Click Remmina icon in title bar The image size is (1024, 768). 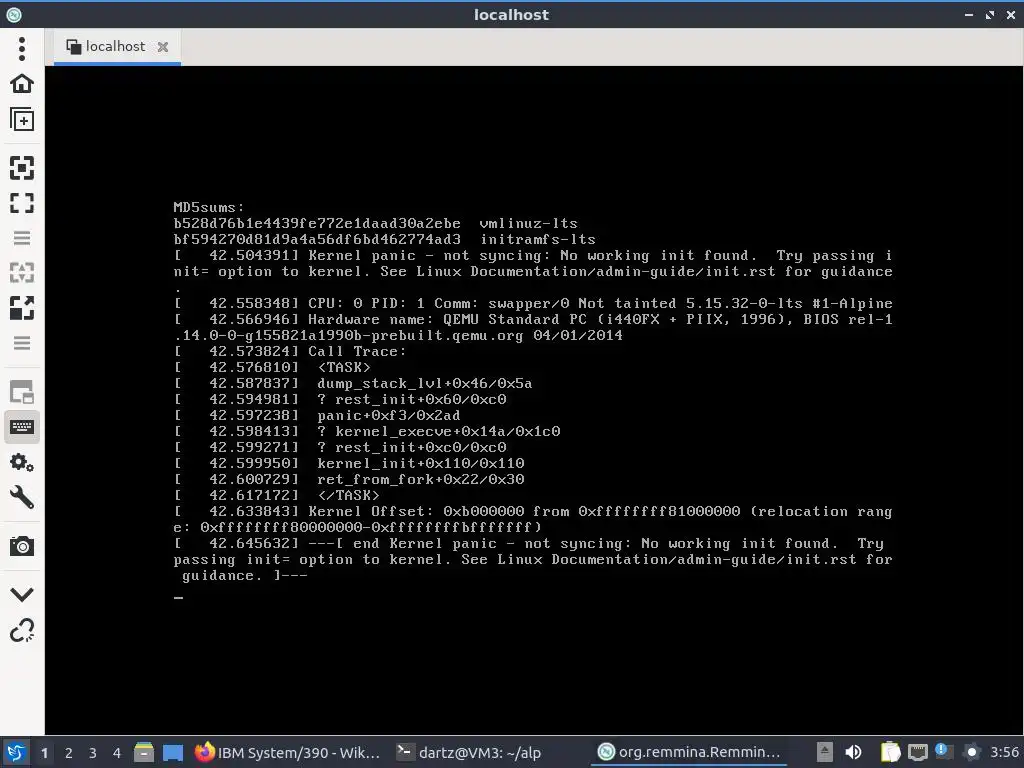13,14
